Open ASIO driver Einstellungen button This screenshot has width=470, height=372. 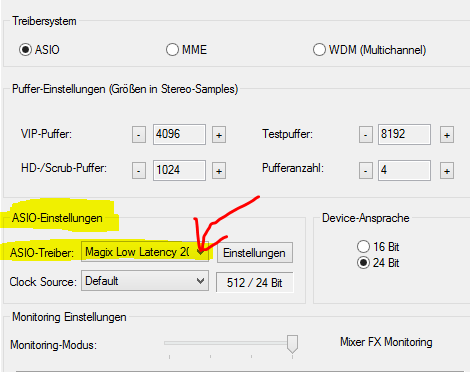coord(255,253)
